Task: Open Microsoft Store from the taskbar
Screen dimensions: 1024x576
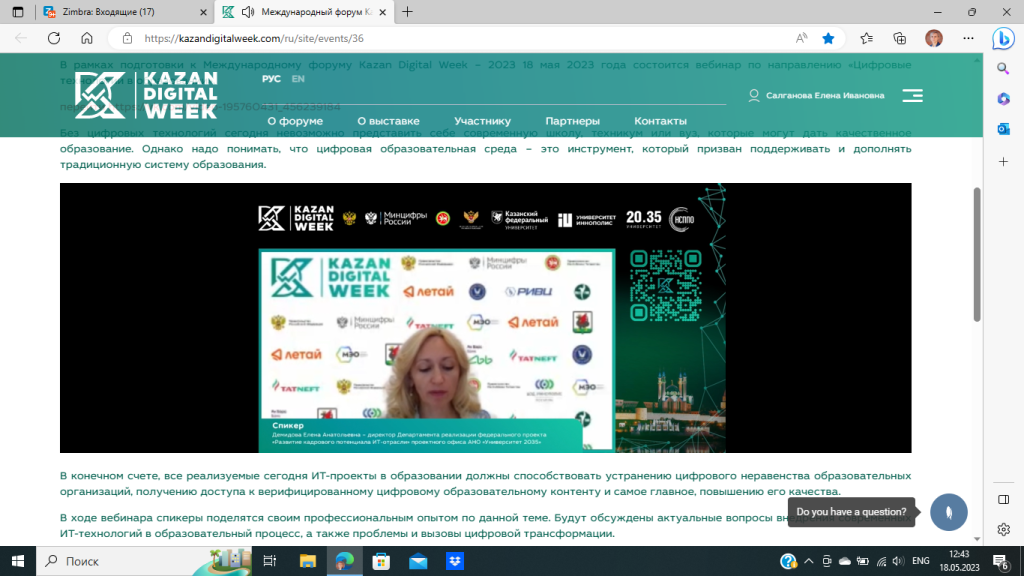Action: pyautogui.click(x=381, y=561)
